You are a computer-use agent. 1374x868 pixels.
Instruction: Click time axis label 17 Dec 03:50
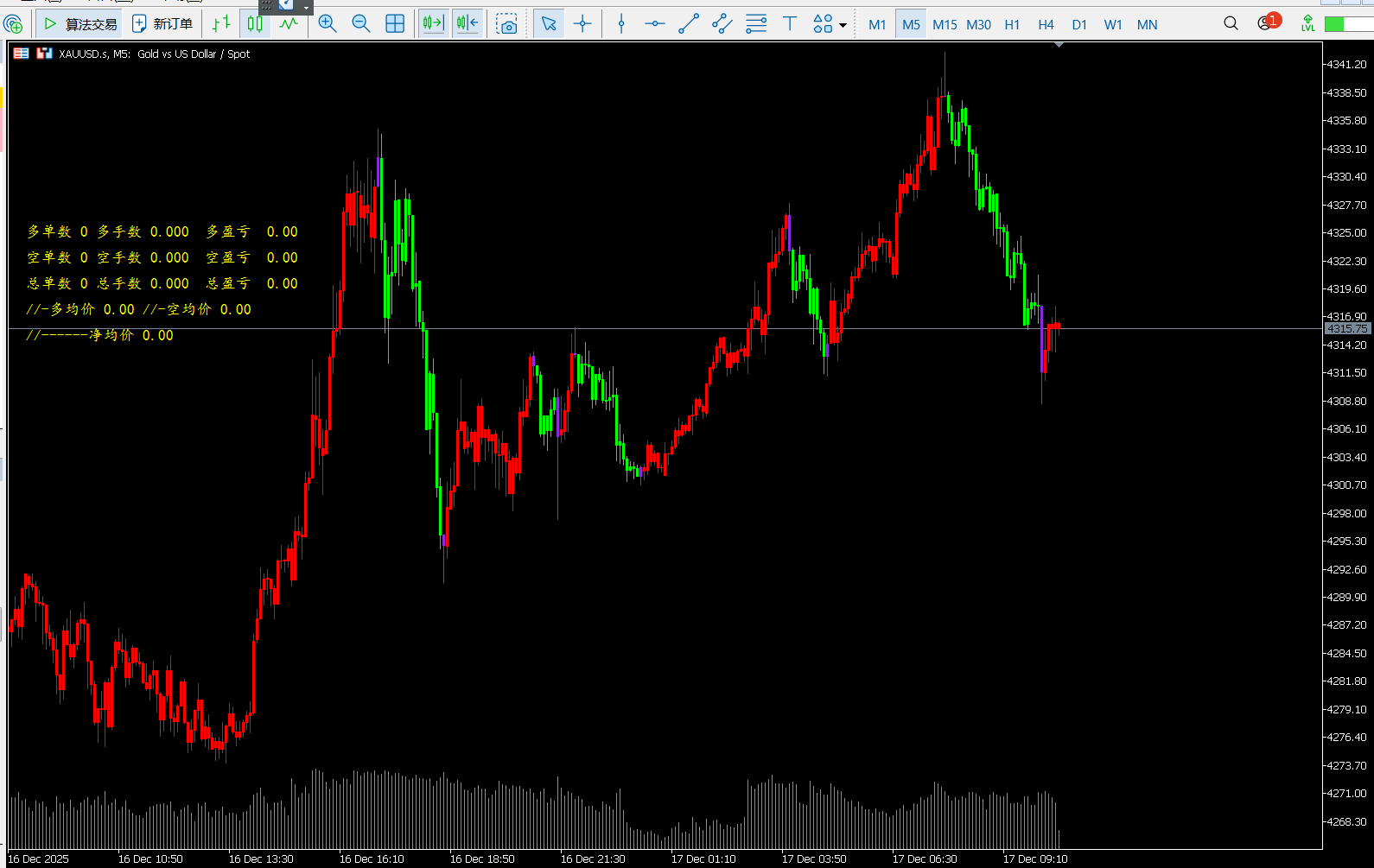coord(814,859)
